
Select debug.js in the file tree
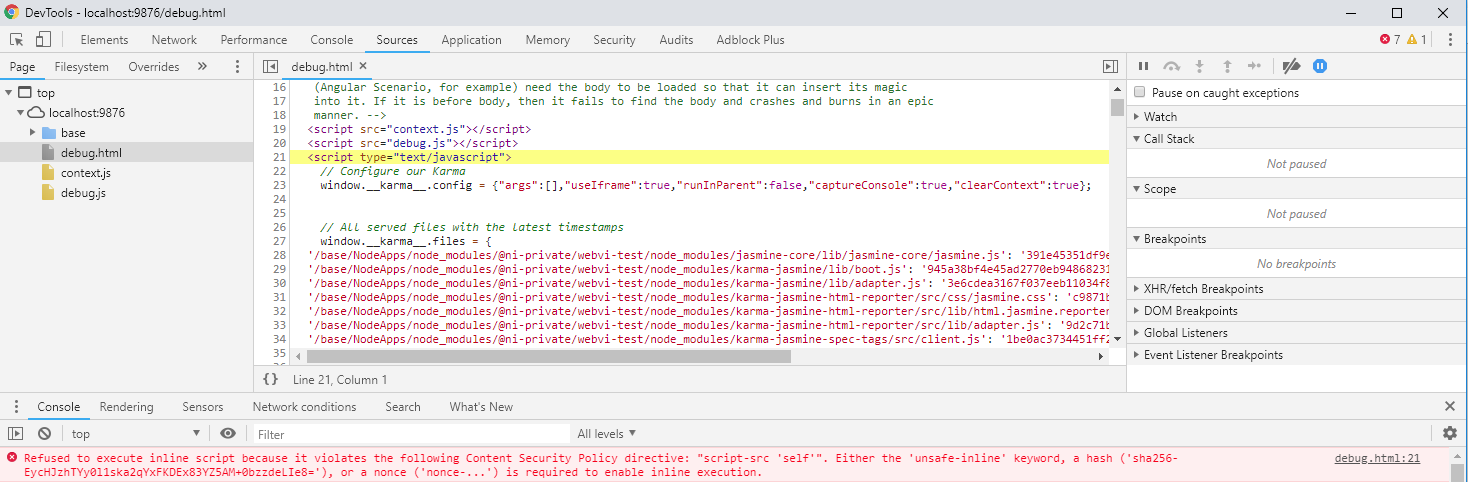83,193
